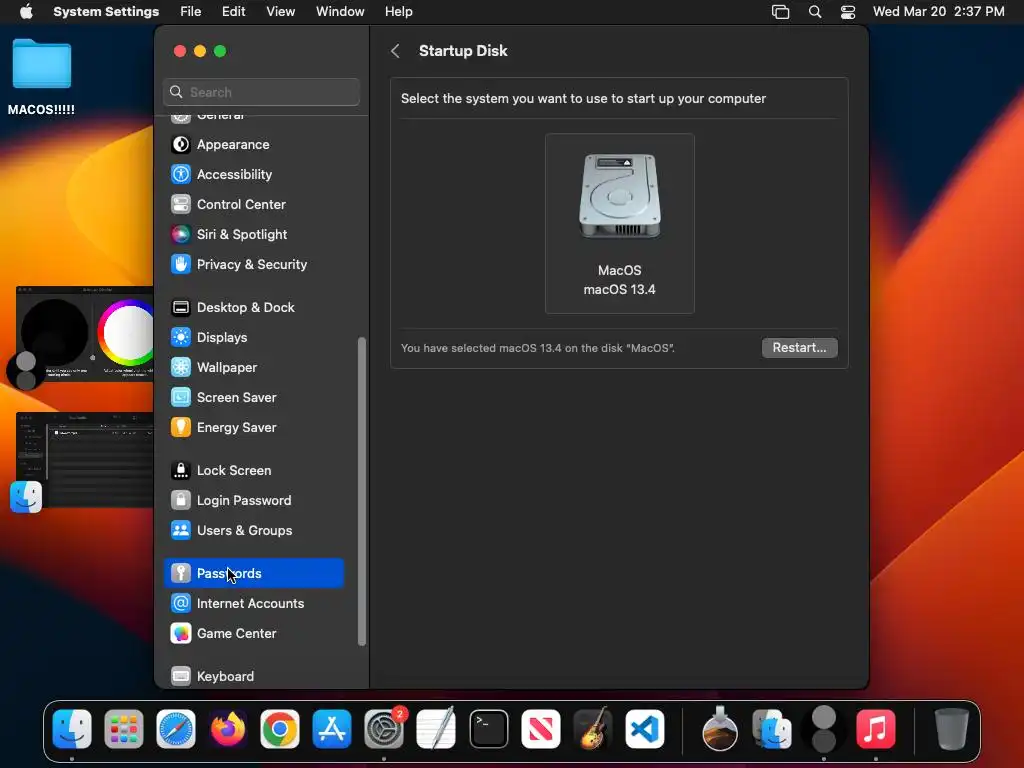Screen dimensions: 1024x768
Task: Open the Trash in the Dock
Action: [x=952, y=729]
